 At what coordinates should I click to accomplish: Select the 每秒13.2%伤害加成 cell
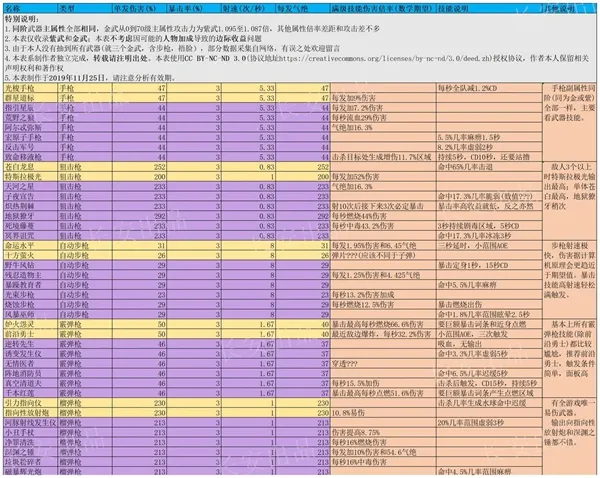(x=383, y=295)
